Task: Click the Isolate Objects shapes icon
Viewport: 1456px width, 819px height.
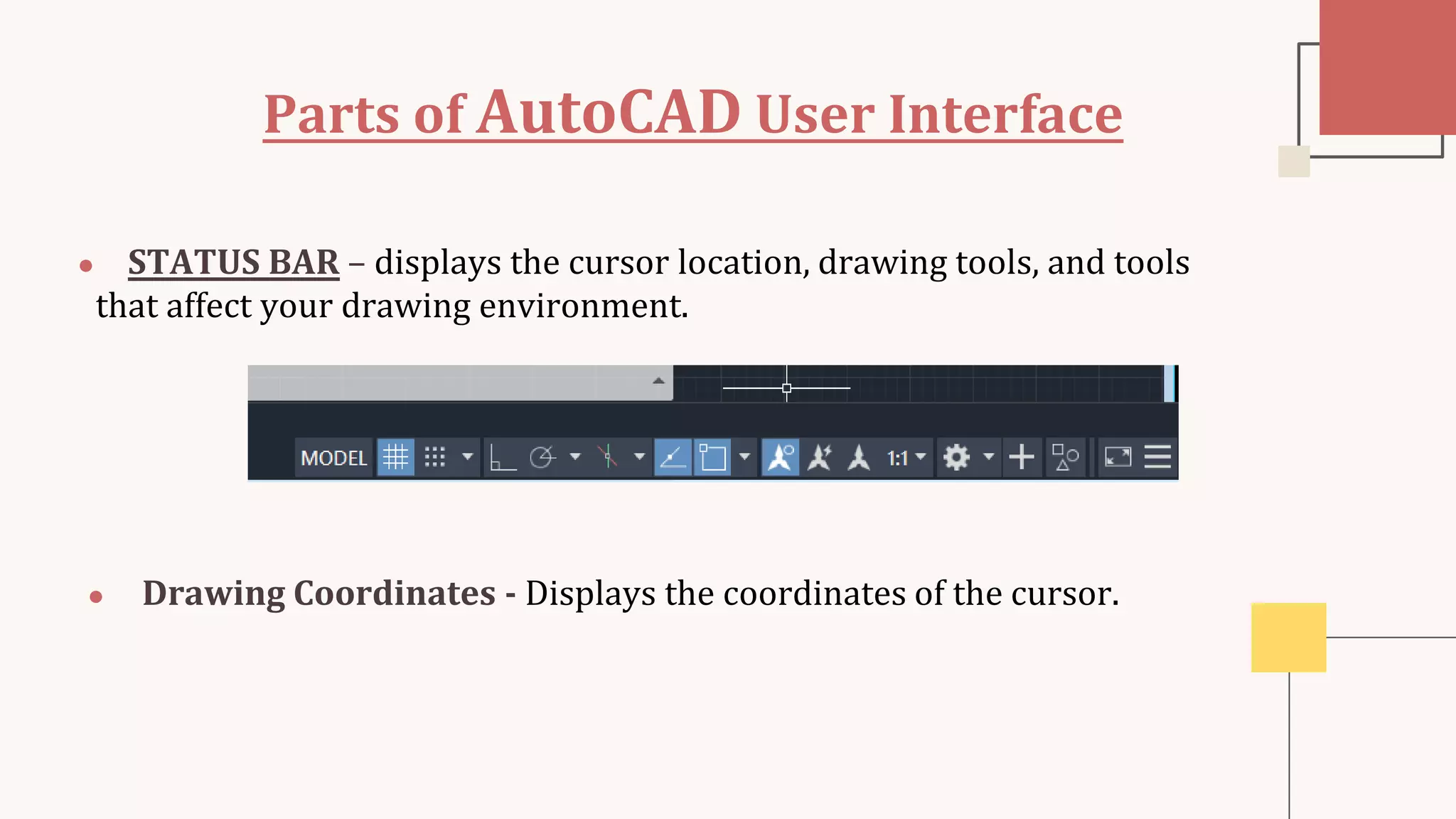Action: point(1065,457)
